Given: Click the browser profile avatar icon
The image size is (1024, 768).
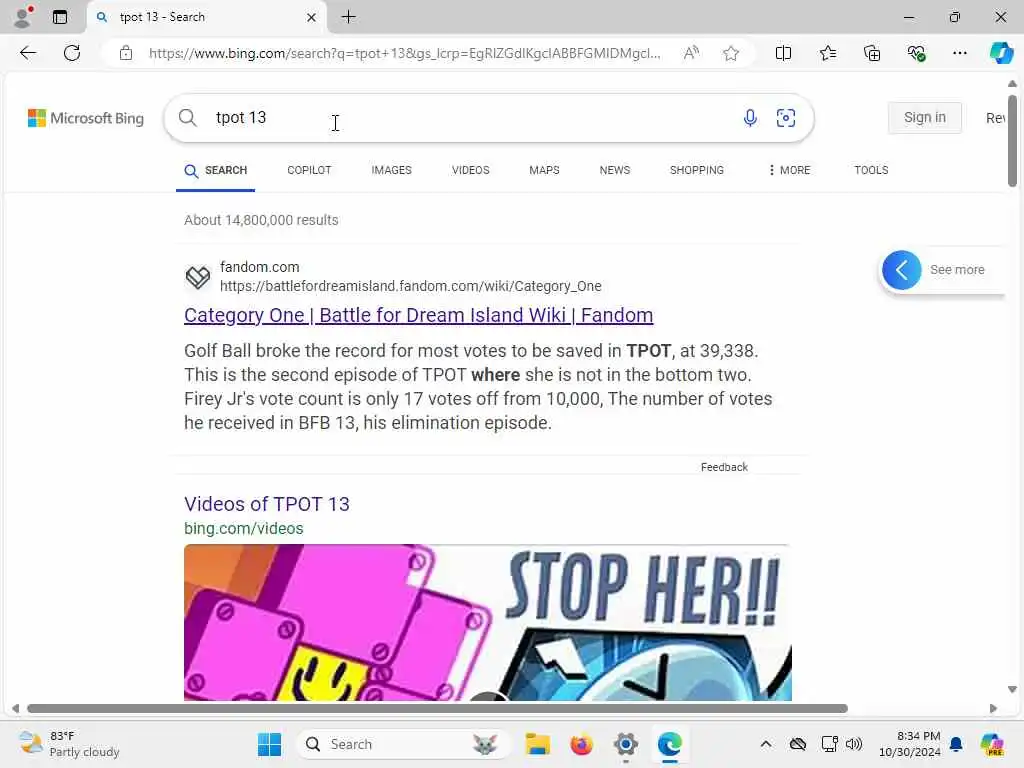Looking at the screenshot, I should [23, 17].
